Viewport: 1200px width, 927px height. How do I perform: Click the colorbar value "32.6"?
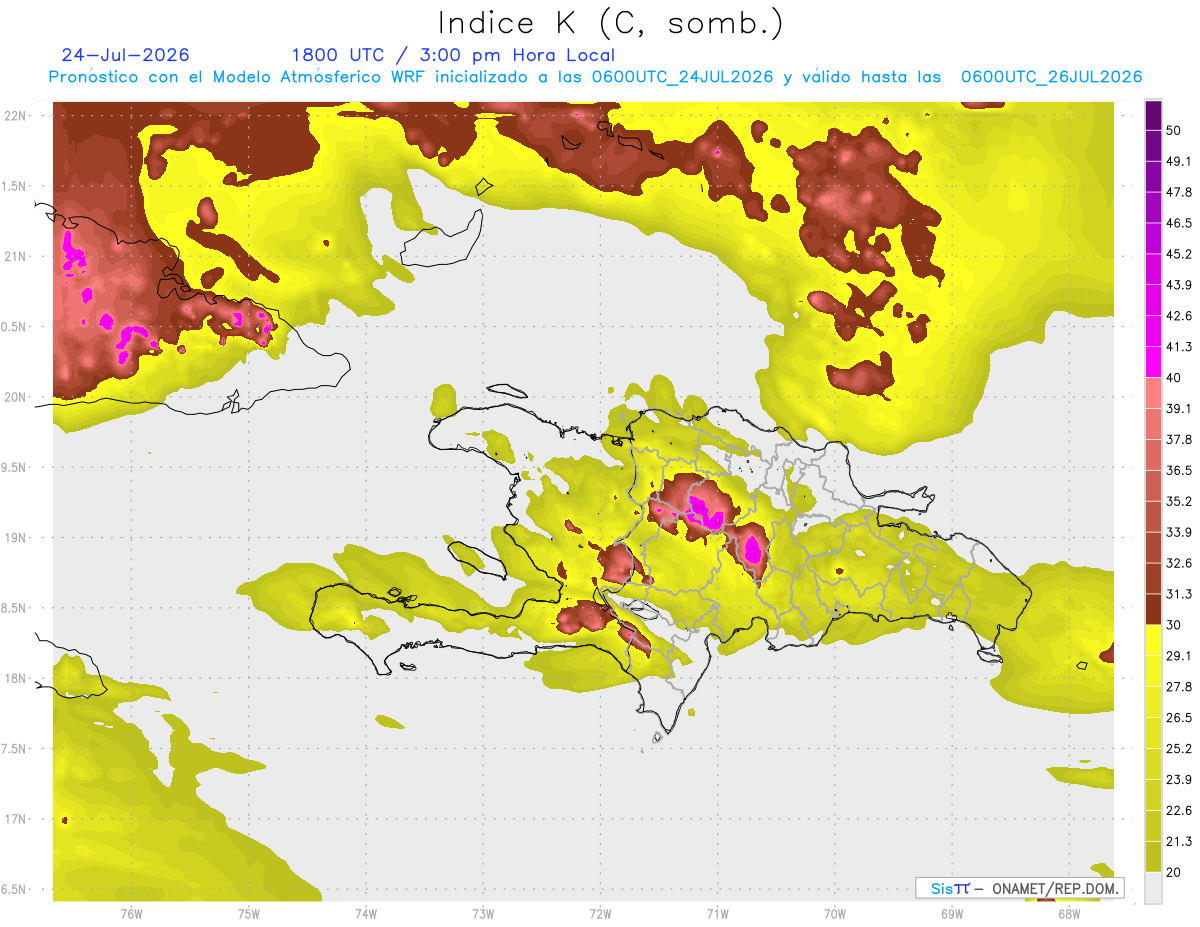(x=1179, y=563)
